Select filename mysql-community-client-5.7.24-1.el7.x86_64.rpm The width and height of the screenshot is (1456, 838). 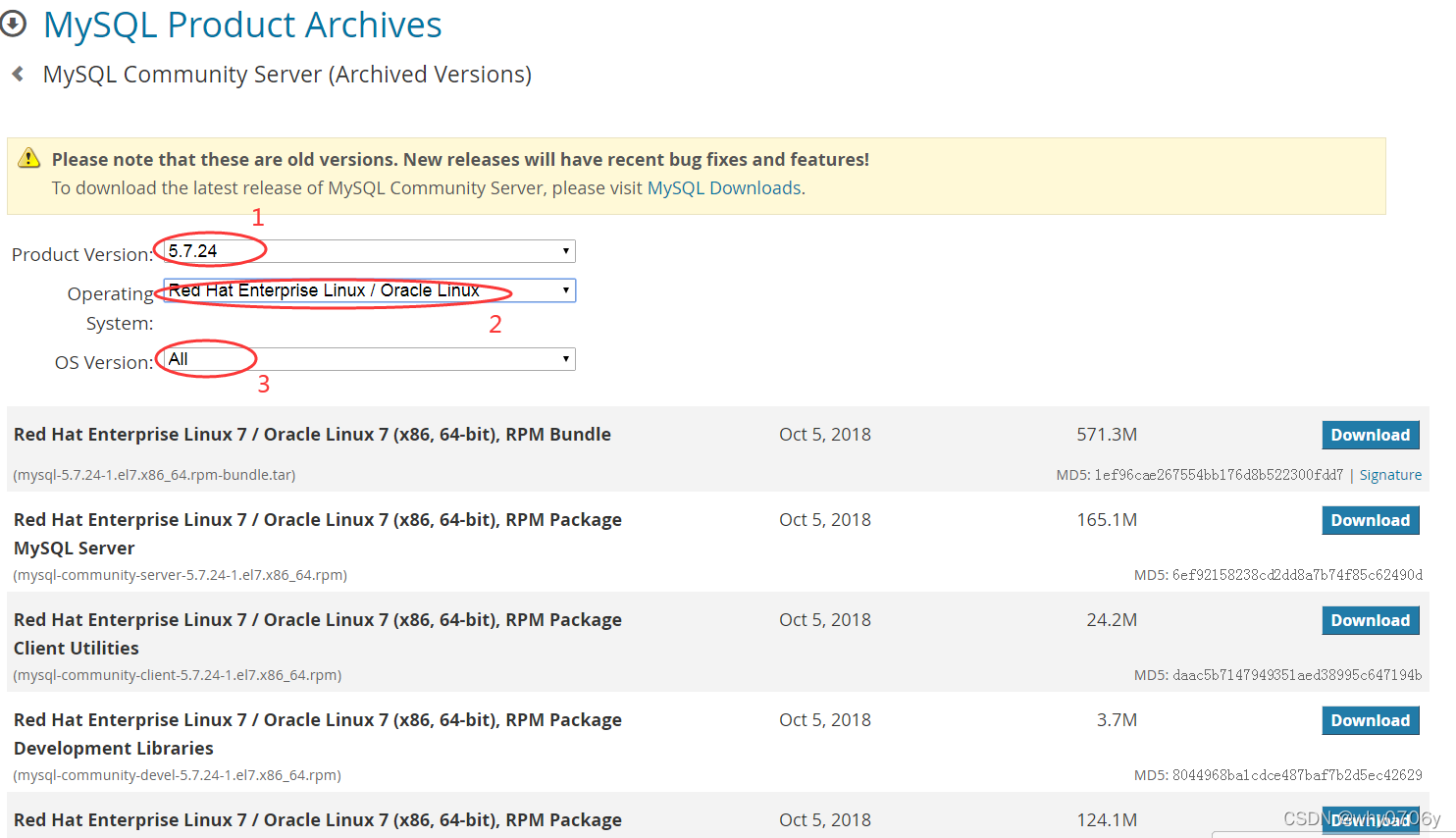pos(178,675)
